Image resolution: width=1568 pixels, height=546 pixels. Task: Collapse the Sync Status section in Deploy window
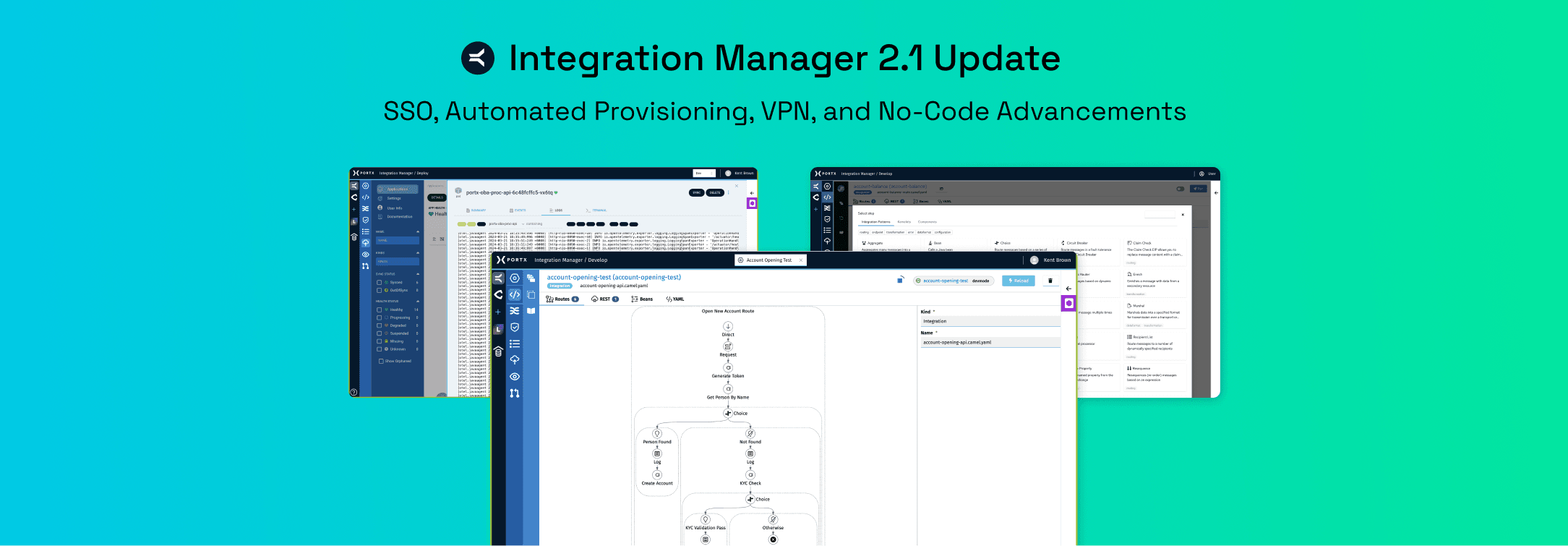point(418,274)
